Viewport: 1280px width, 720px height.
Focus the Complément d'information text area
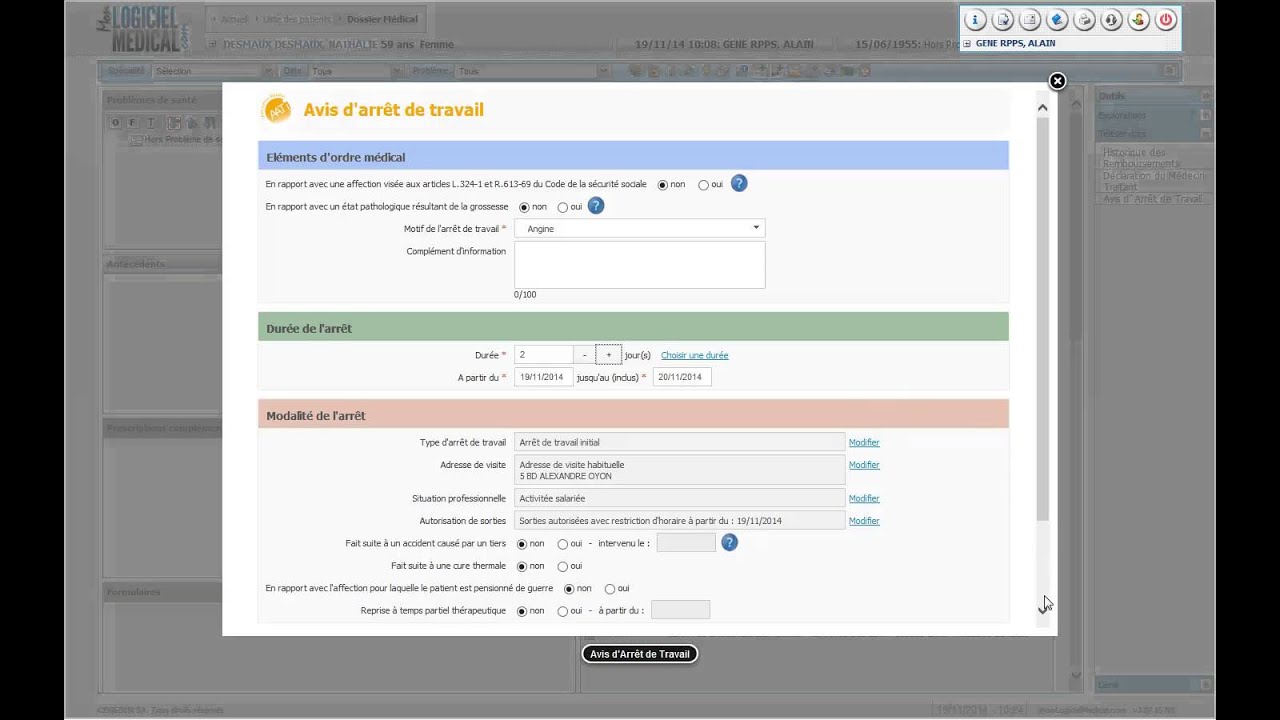[640, 265]
